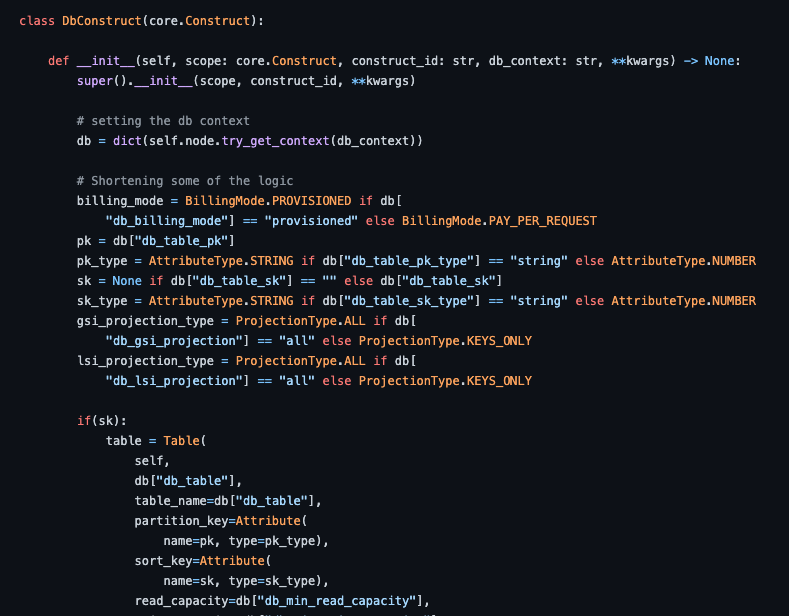Click the pk_type variable name

(102, 261)
